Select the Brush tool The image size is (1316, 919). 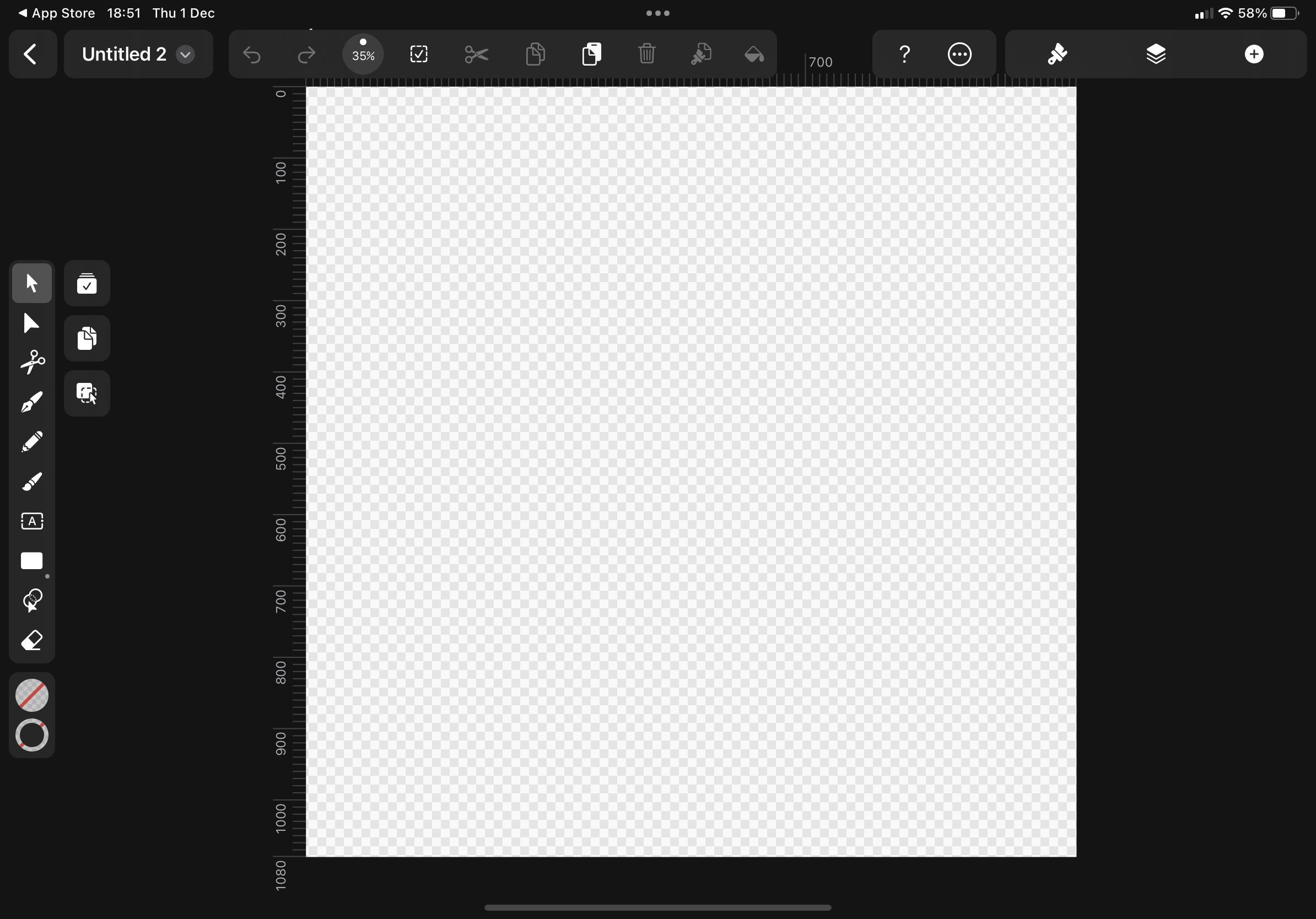(32, 482)
